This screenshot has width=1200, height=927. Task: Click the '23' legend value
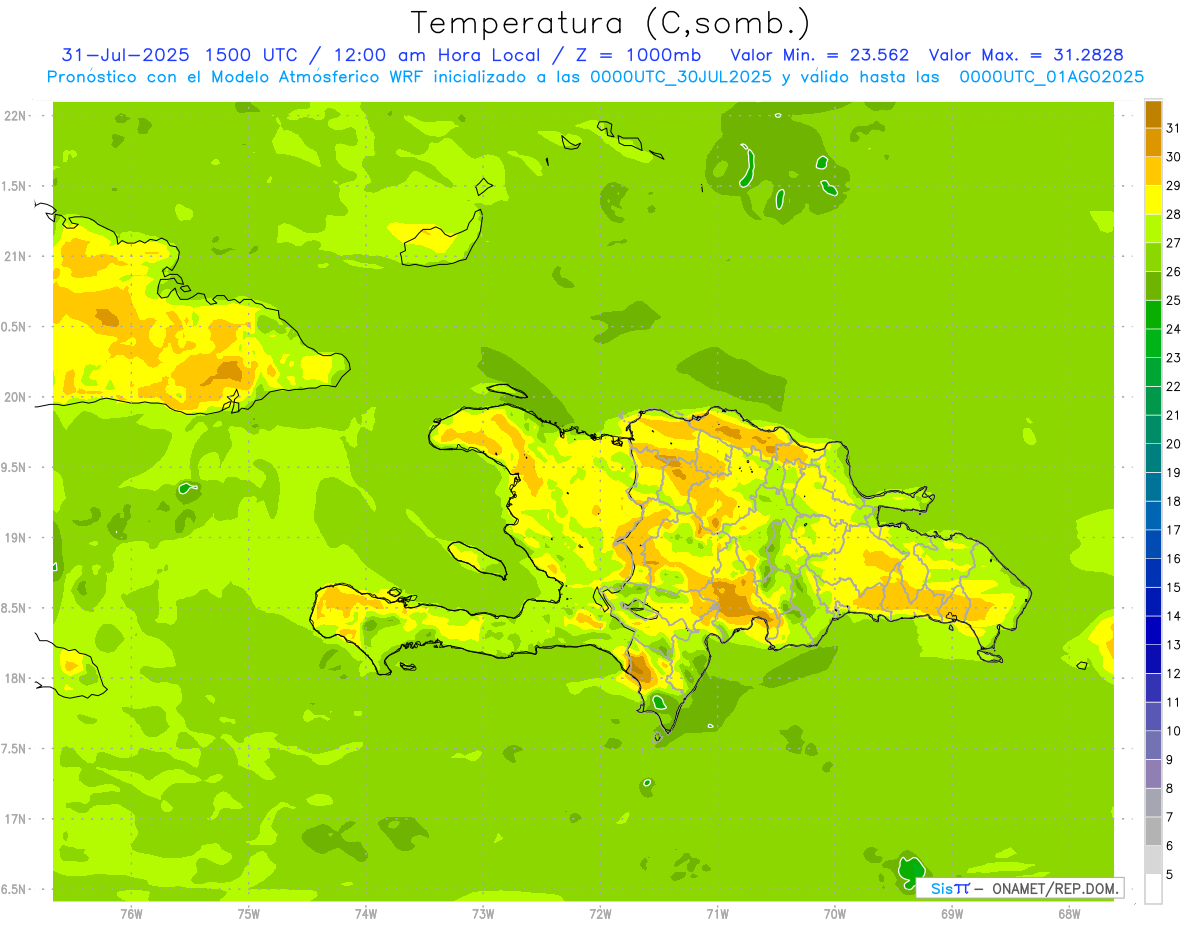click(1174, 358)
